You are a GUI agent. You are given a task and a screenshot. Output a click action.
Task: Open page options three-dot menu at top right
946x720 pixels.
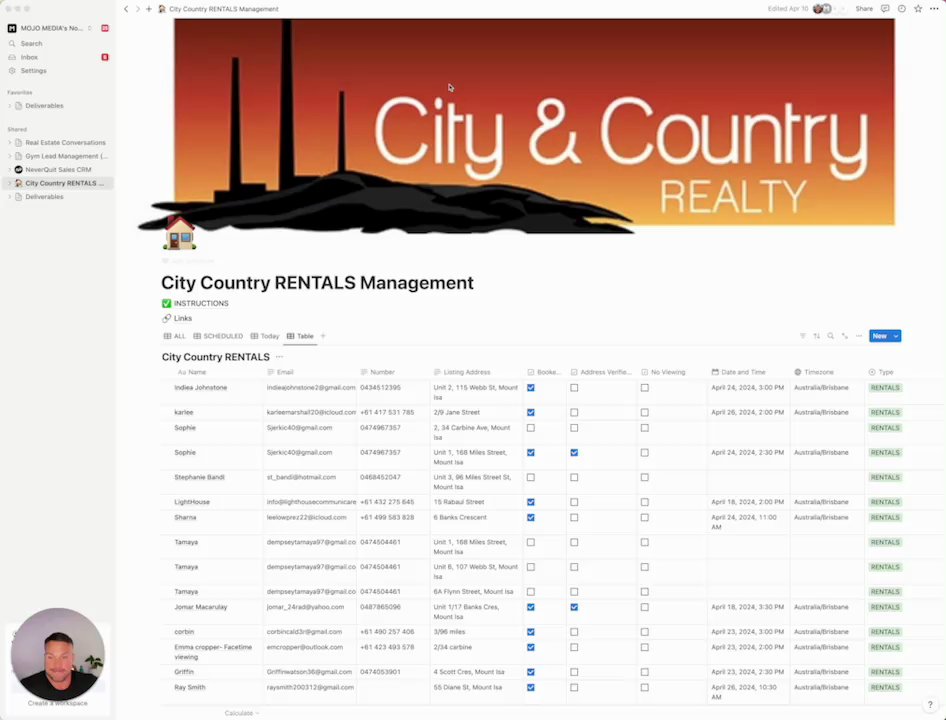point(934,8)
